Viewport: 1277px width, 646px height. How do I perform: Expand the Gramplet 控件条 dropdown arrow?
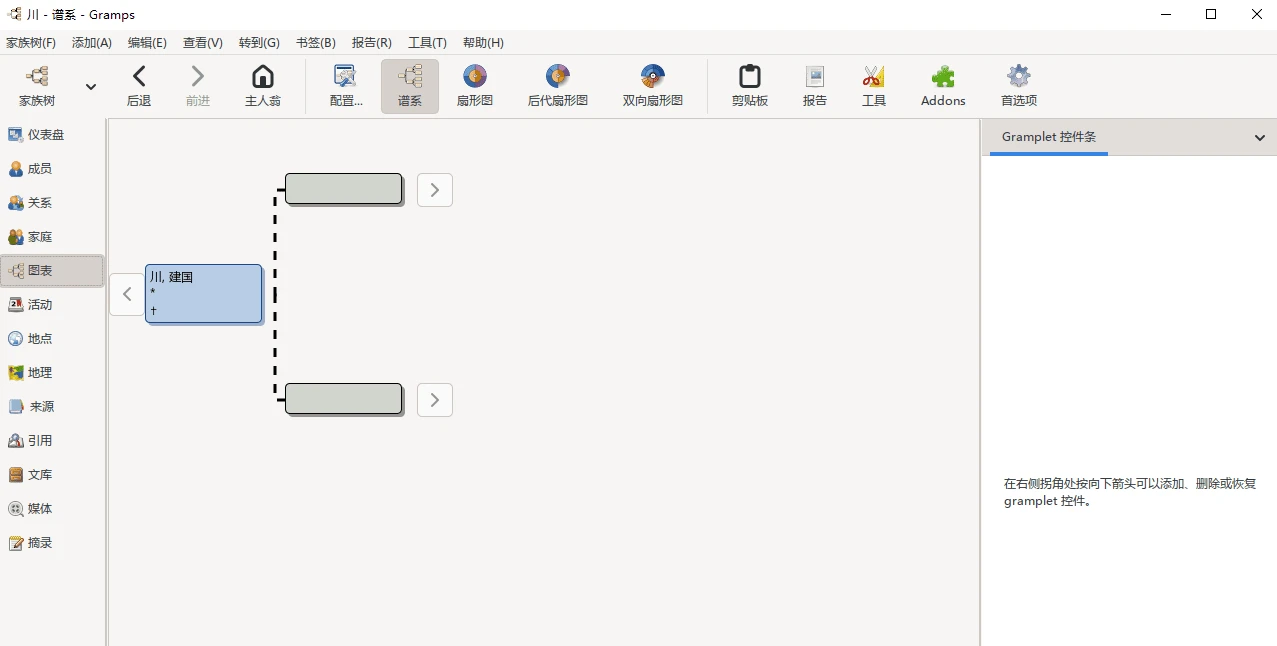(x=1259, y=138)
